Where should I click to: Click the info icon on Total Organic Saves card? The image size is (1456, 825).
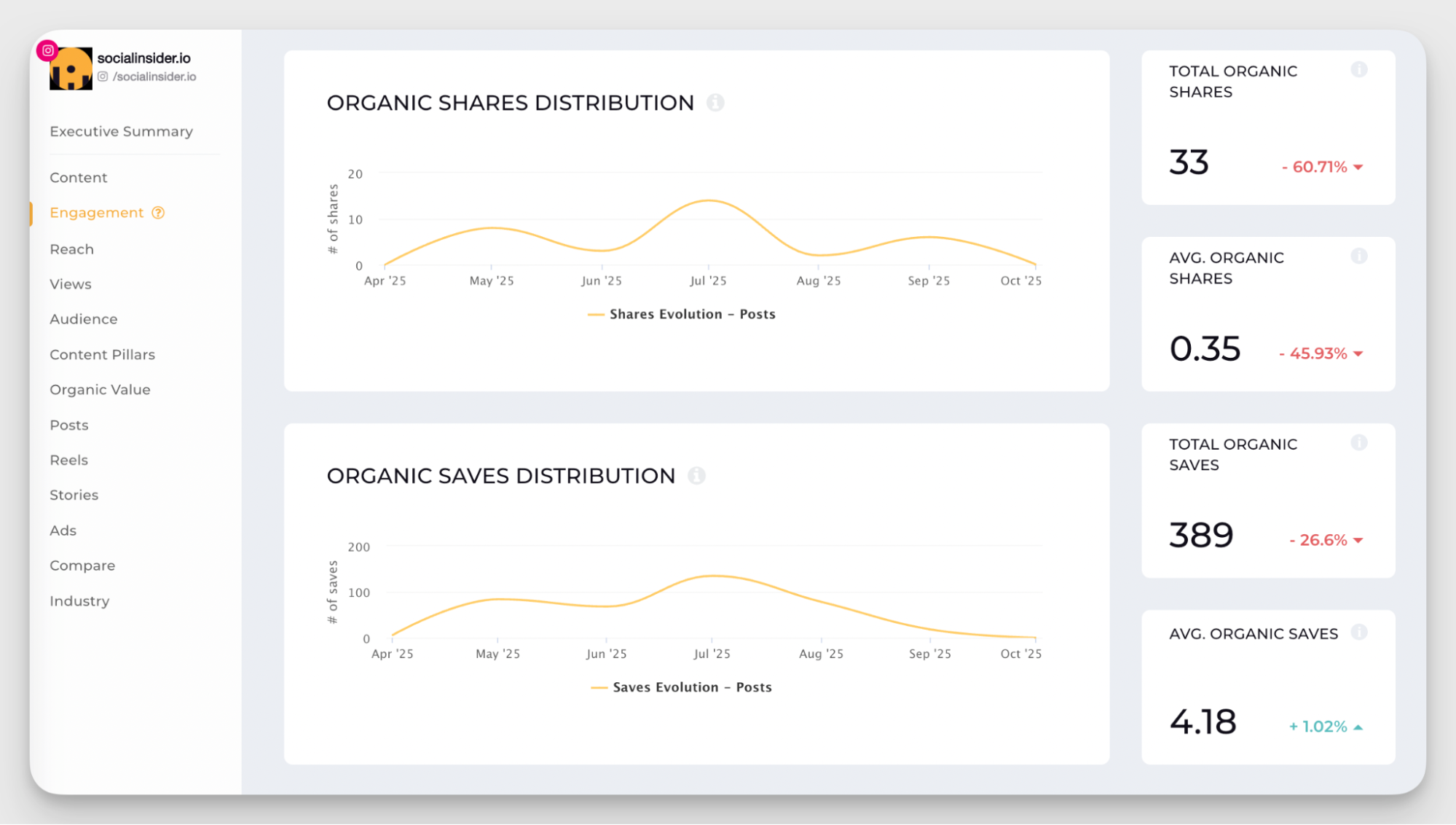(x=1359, y=443)
